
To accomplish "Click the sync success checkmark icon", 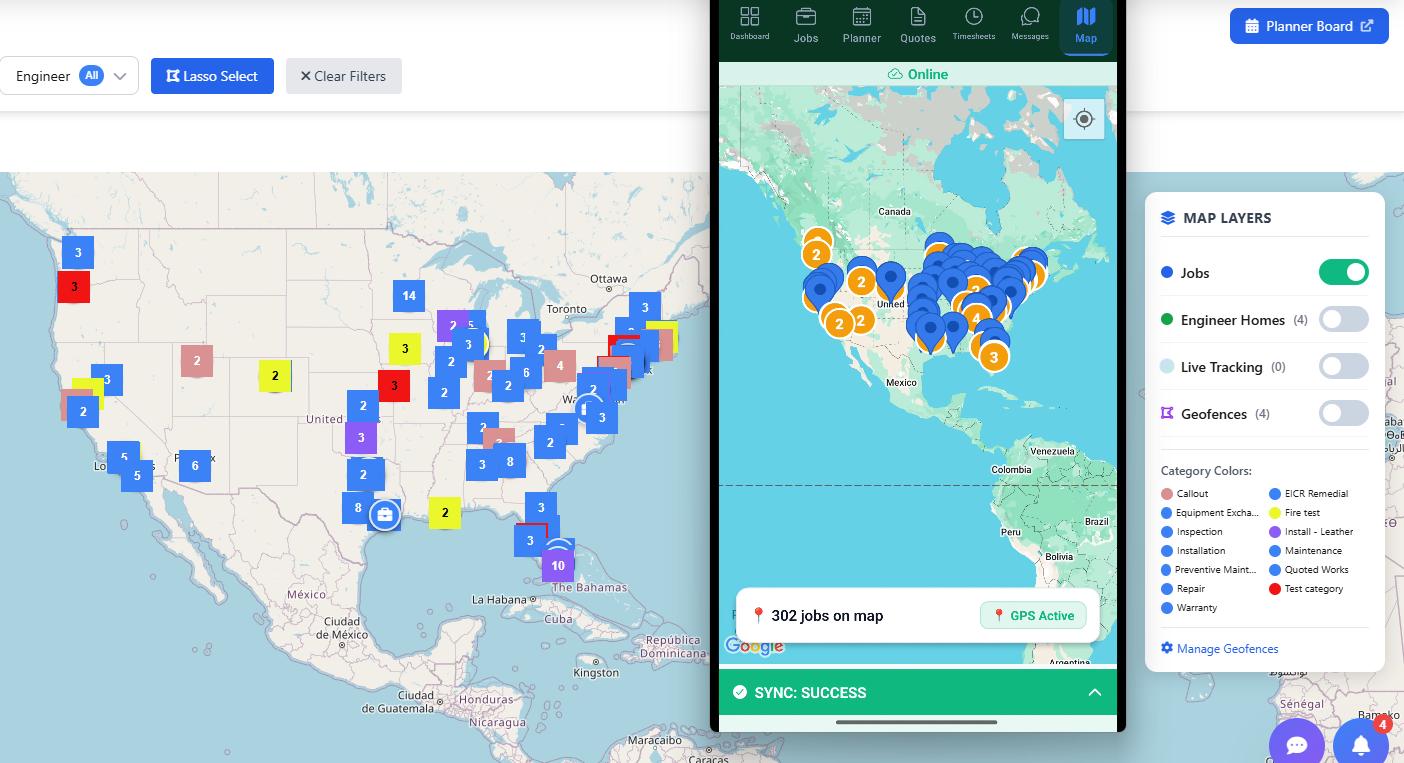I will [740, 692].
